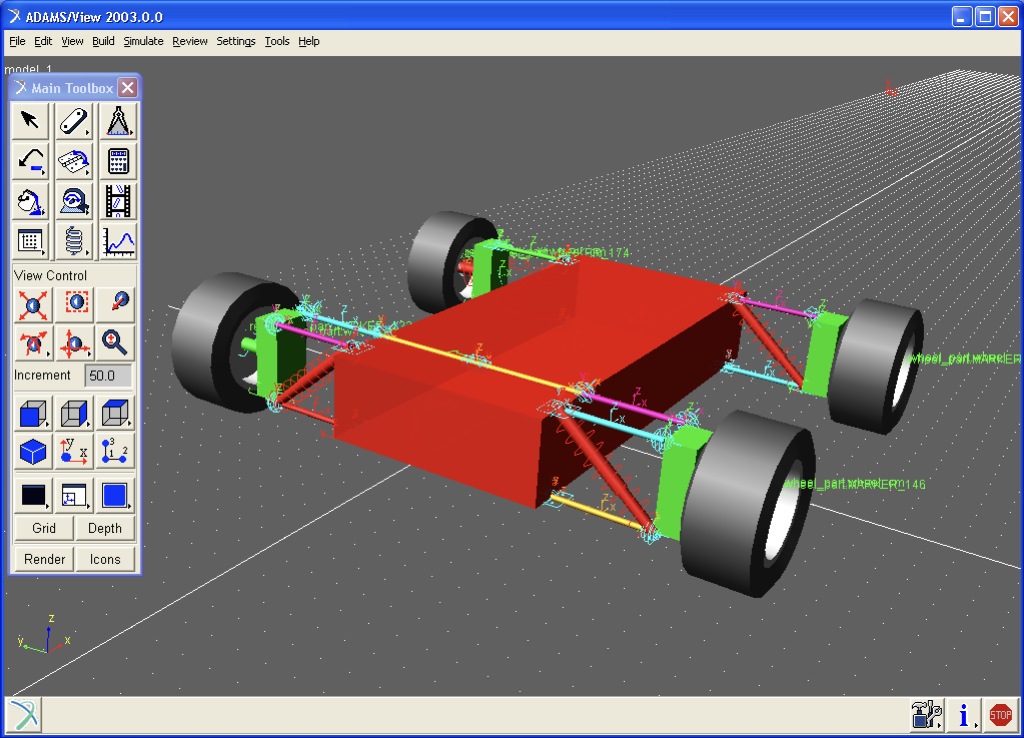Expand the Undo tool stack

[x=30, y=161]
